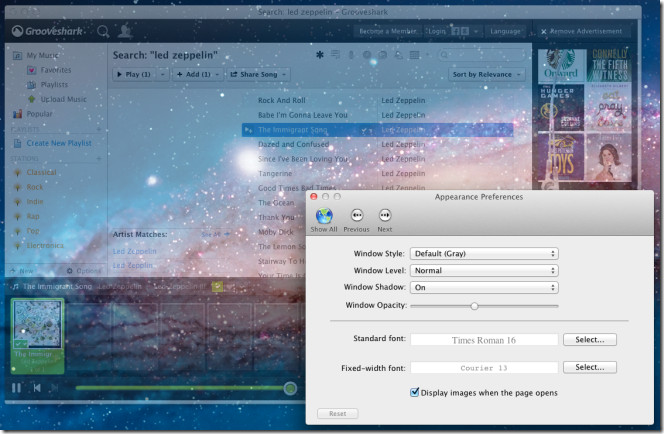Open Window Shadow dropdown
This screenshot has height=434, width=664.
484,287
